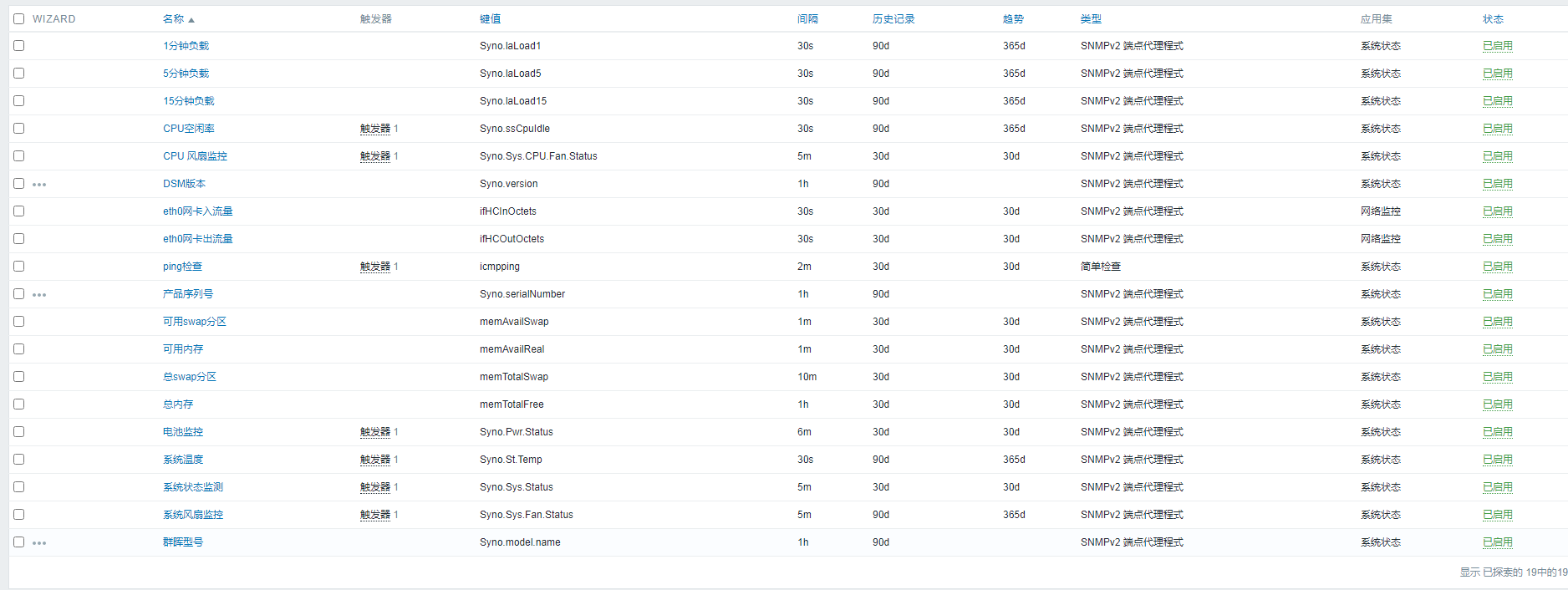Screen dimensions: 1568x590
Task: Toggle 已启用 status for 总内存
Action: 1497,404
